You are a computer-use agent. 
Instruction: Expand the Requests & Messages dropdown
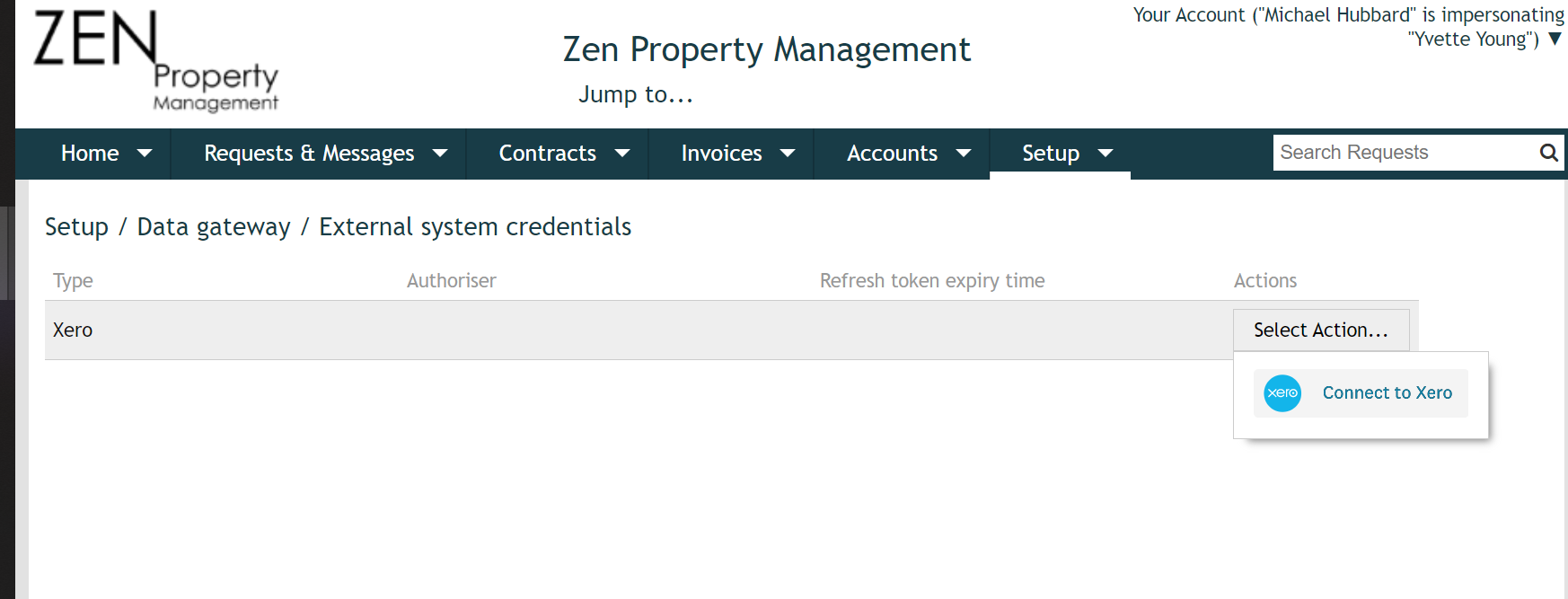[439, 153]
